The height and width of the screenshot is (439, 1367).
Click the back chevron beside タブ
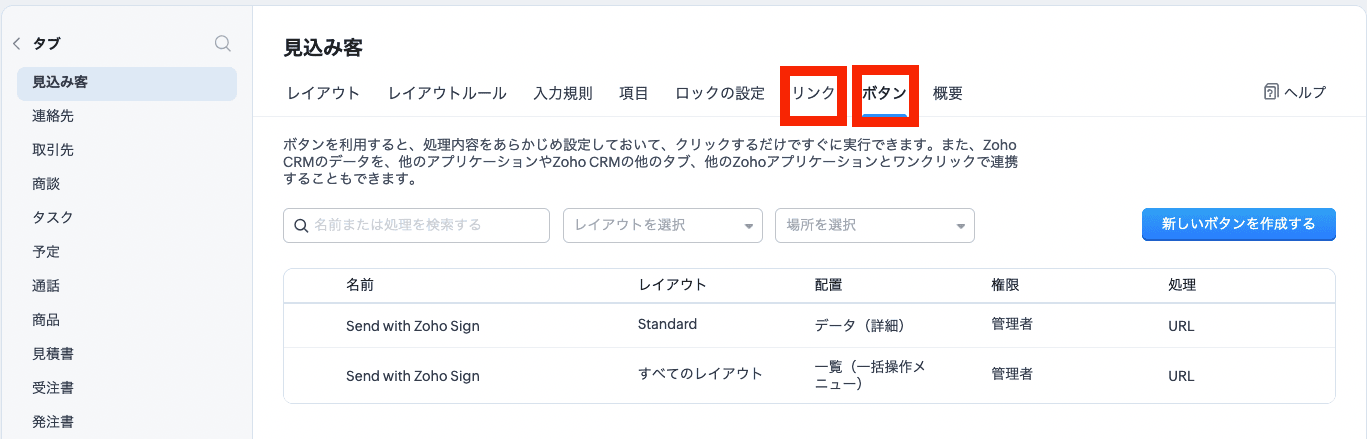pyautogui.click(x=16, y=44)
